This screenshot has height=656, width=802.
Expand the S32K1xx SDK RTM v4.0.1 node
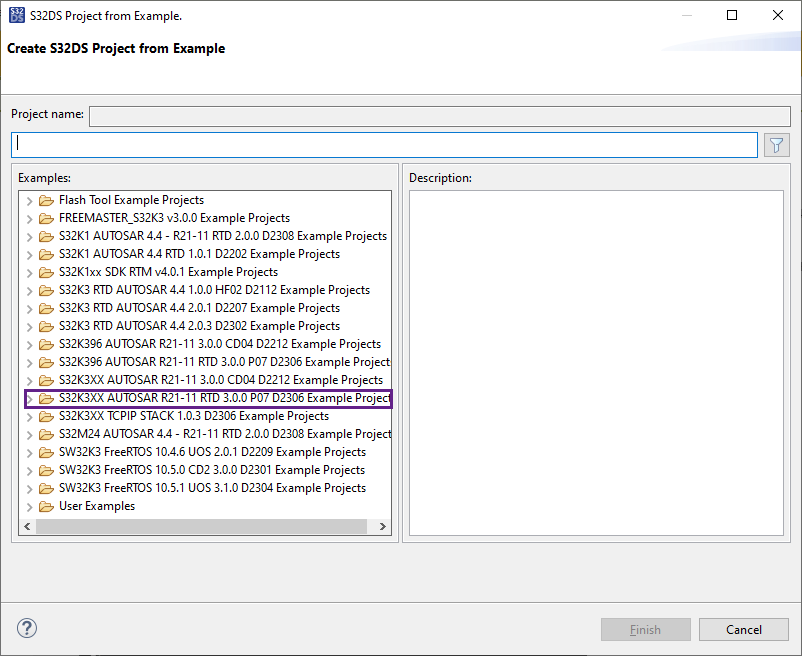tap(29, 272)
